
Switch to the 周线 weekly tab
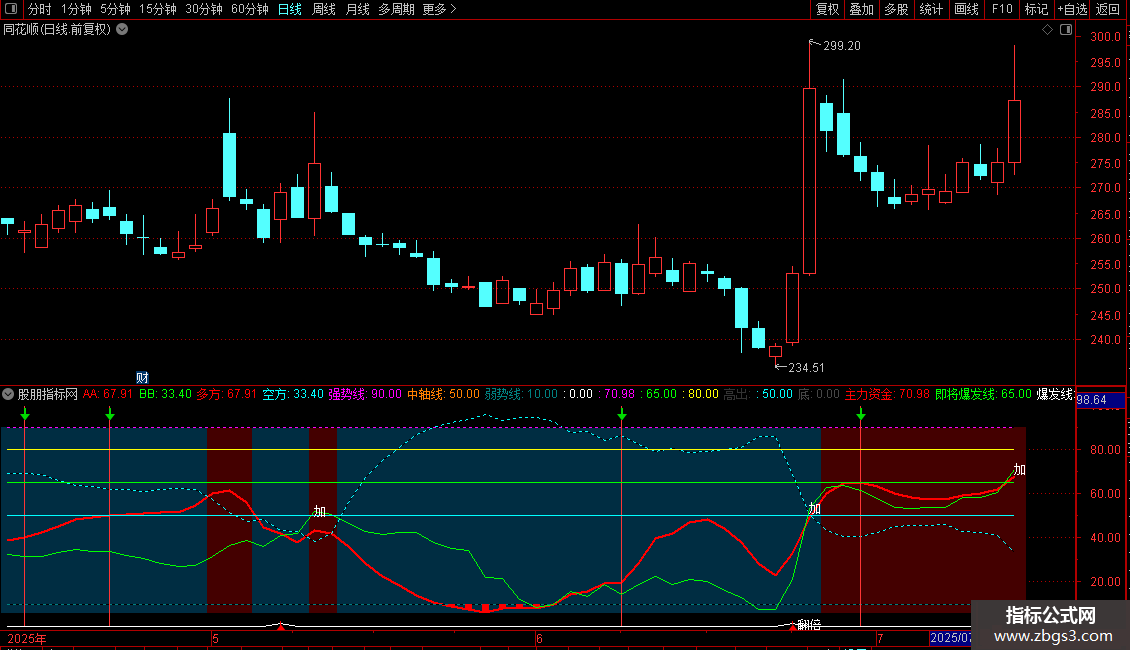click(x=324, y=9)
